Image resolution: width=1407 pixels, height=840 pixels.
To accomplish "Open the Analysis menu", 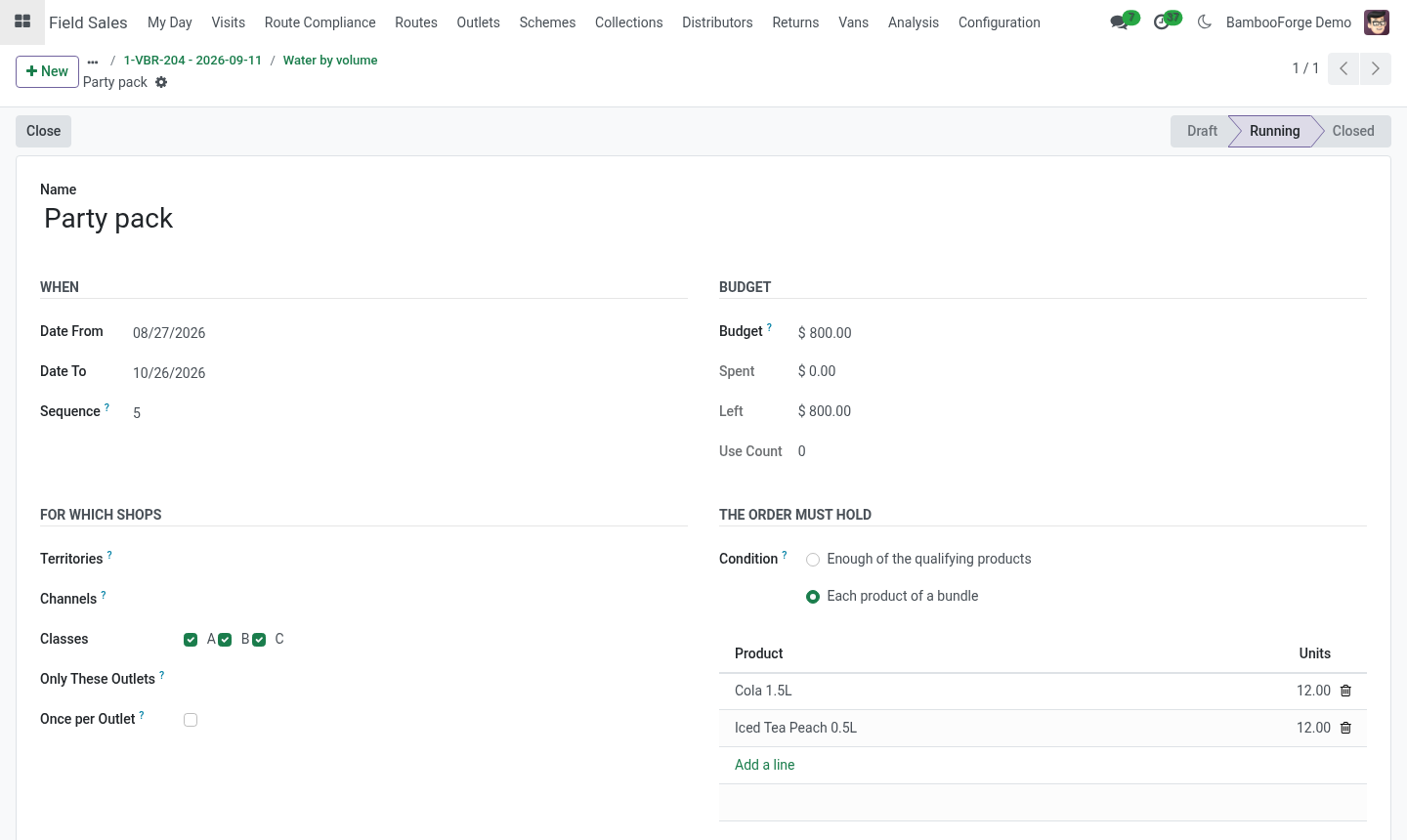I will (x=914, y=22).
